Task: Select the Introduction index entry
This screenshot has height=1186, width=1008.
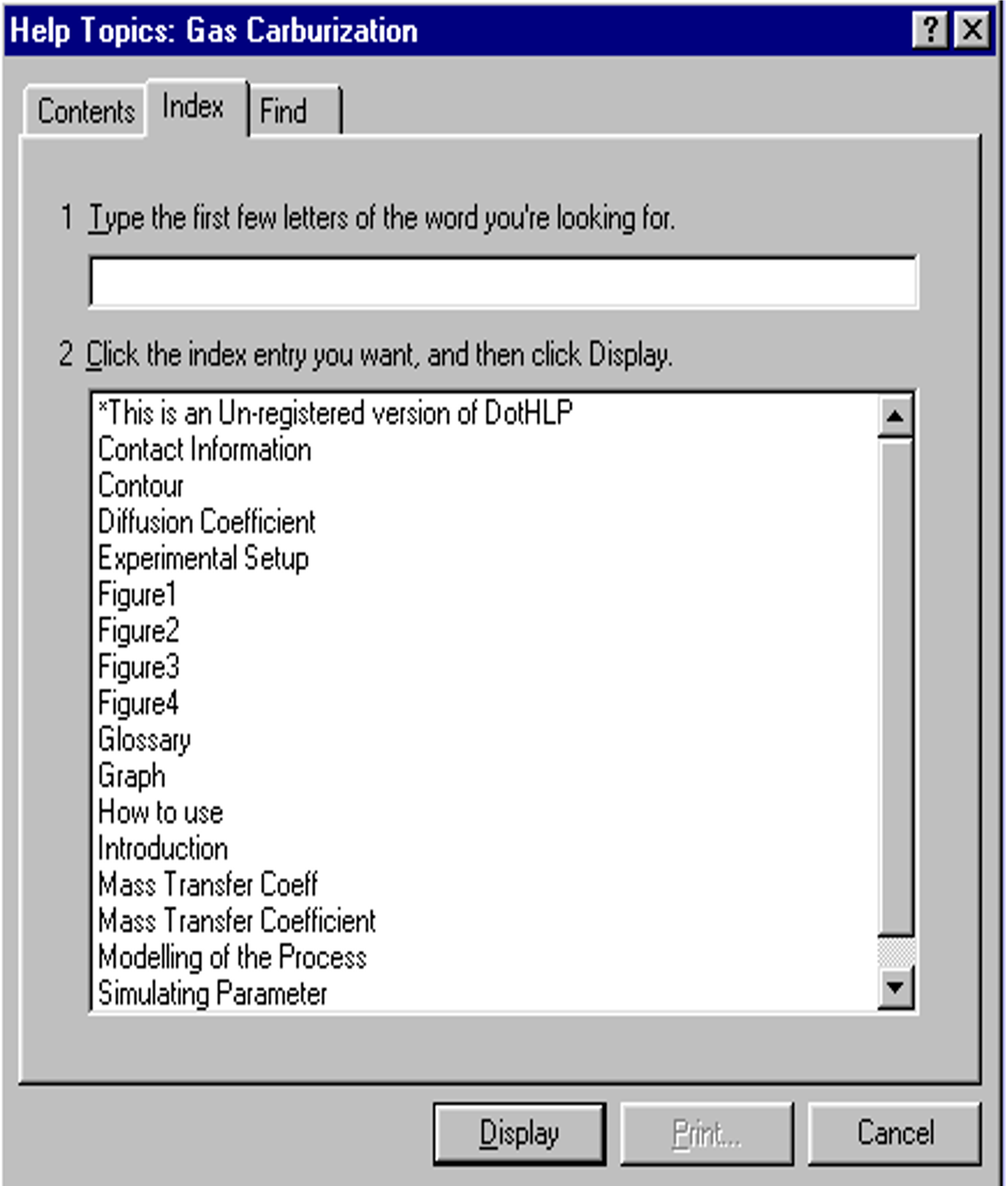Action: click(x=163, y=849)
